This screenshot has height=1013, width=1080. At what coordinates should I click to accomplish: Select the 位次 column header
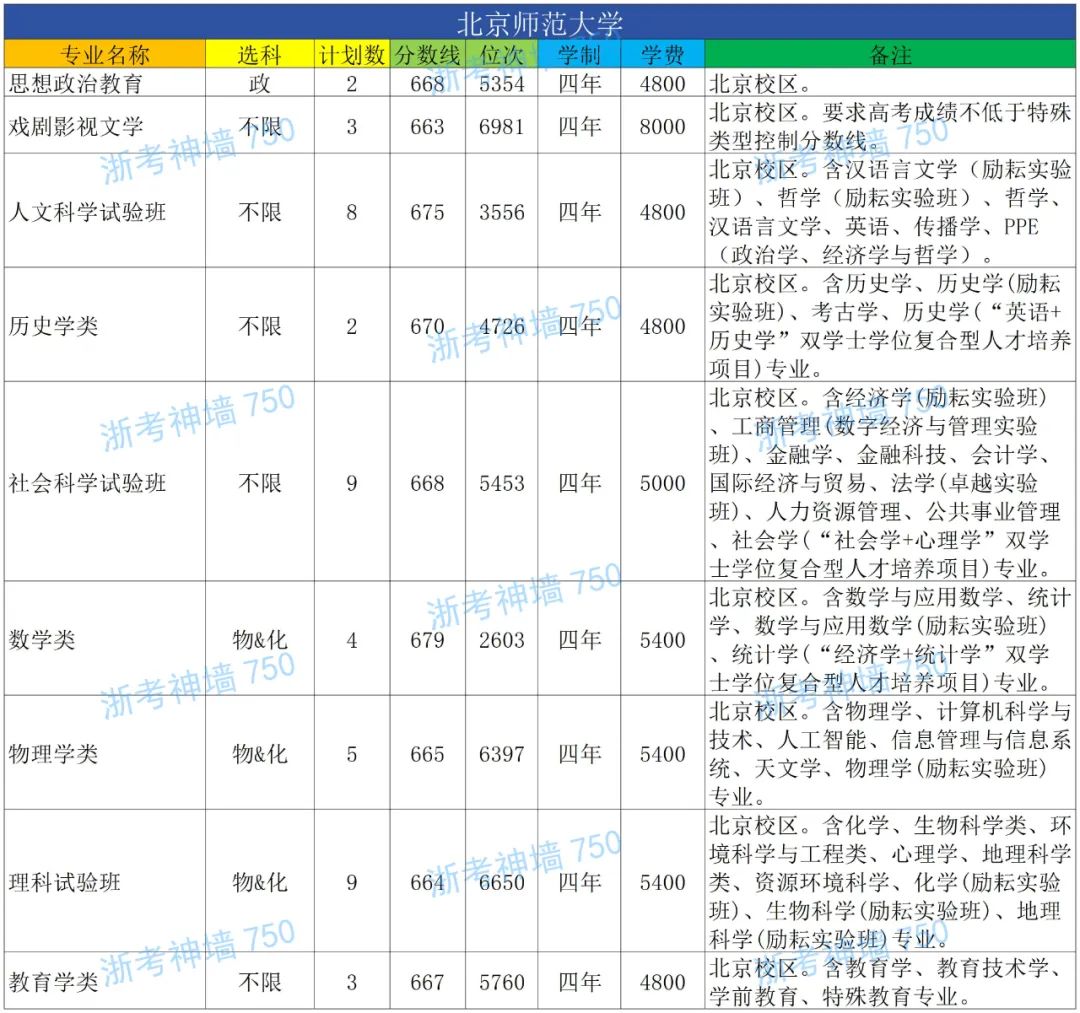click(501, 54)
